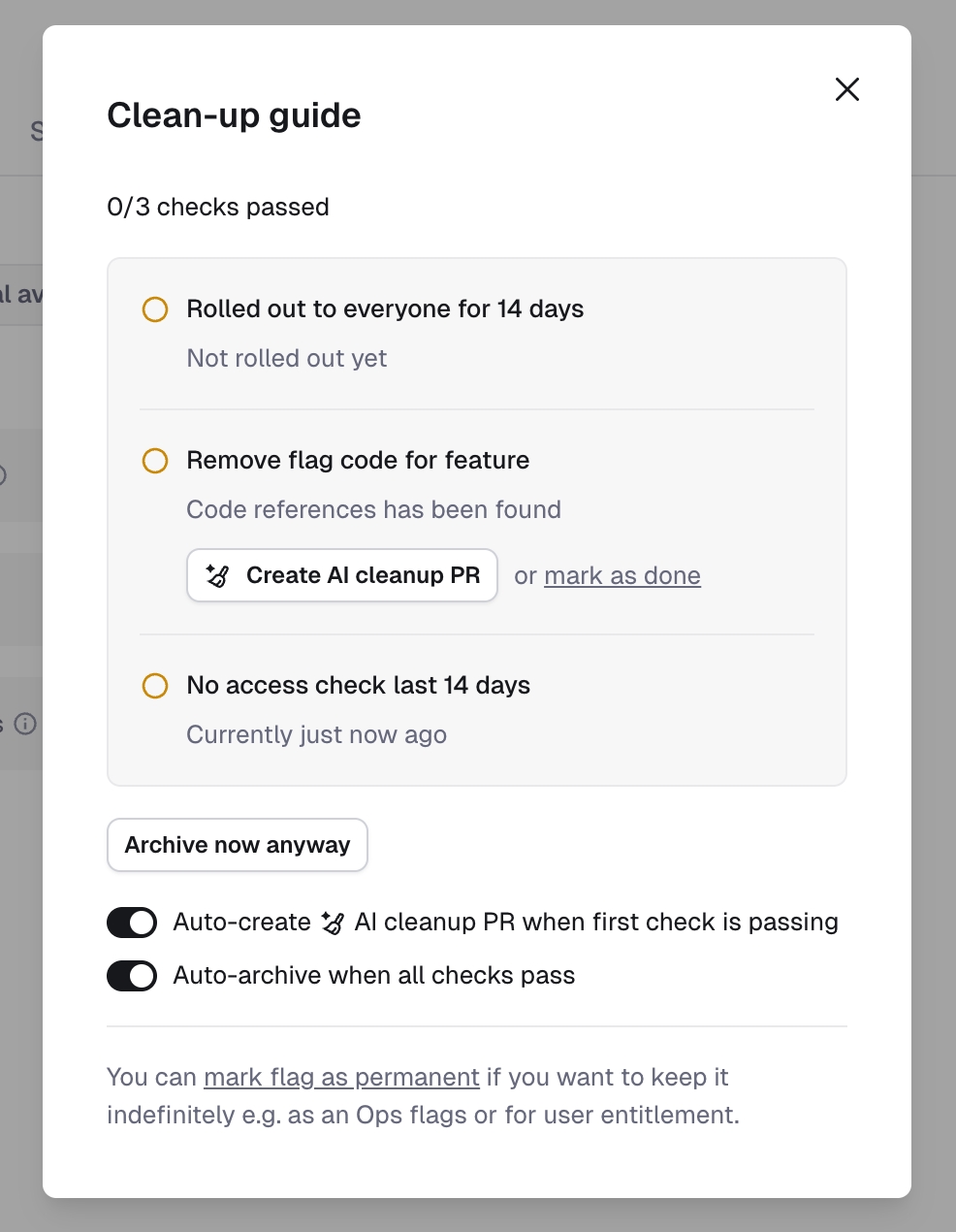Click the 'Clean-up guide' title
This screenshot has height=1232, width=956.
tap(234, 115)
